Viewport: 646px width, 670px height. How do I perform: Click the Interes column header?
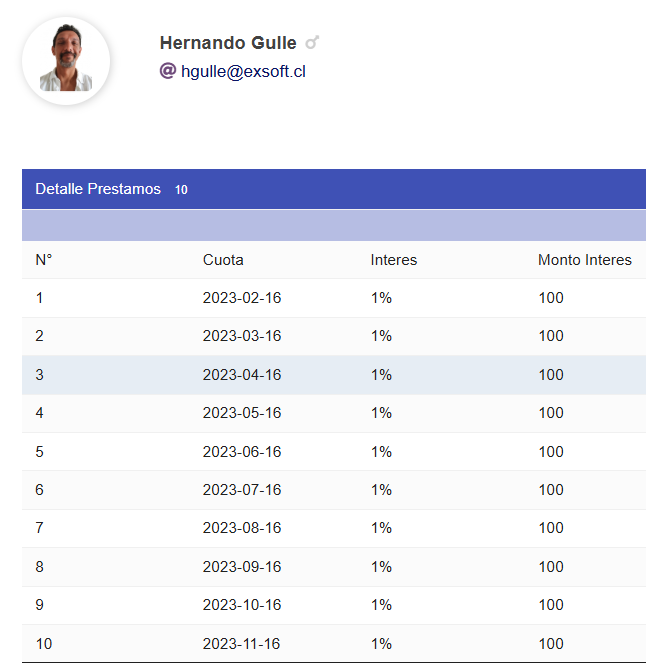tap(394, 260)
